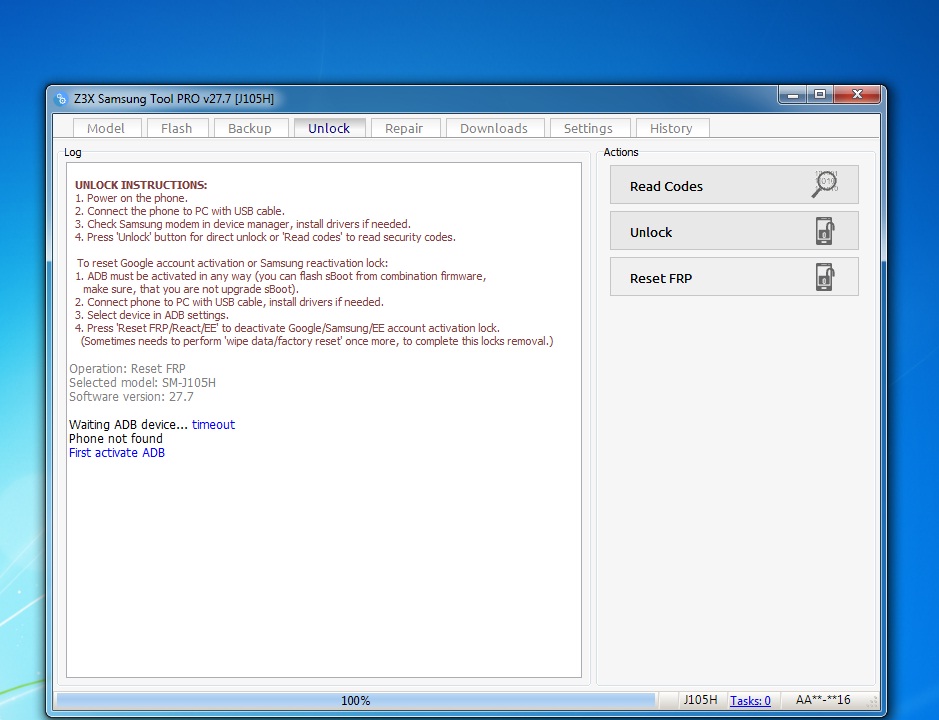939x720 pixels.
Task: Click the Unlock action button label
Action: pyautogui.click(x=651, y=232)
